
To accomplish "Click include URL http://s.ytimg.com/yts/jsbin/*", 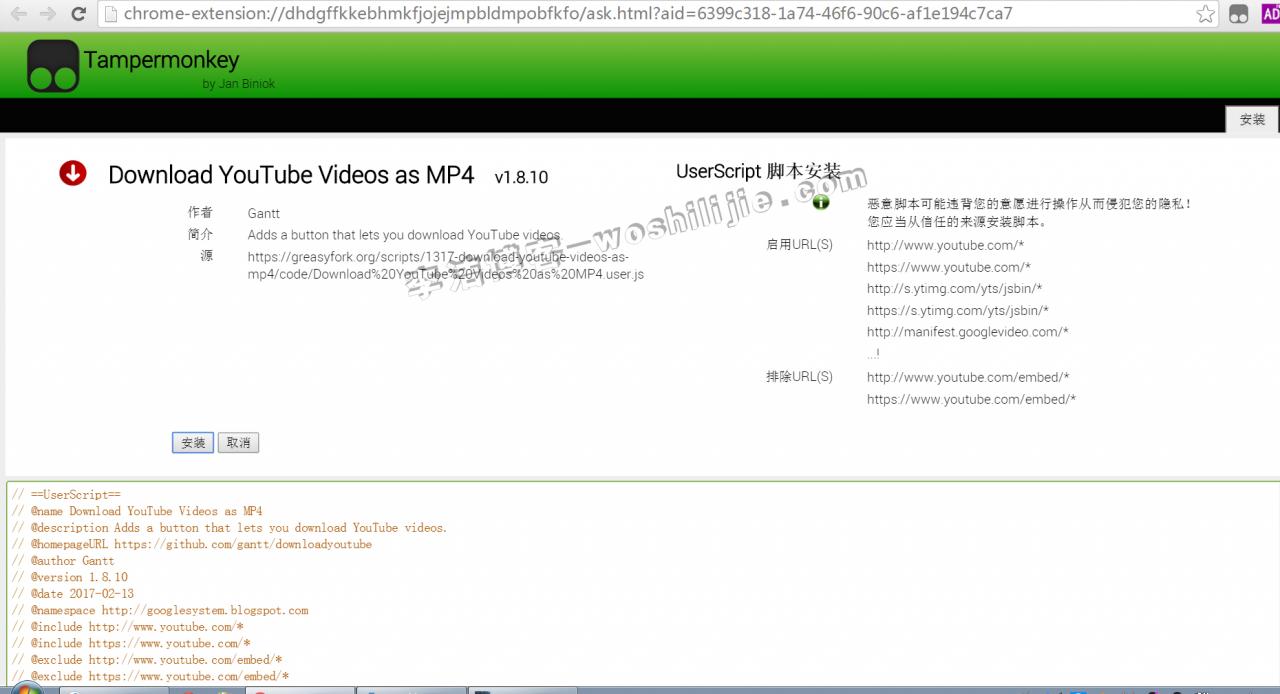I will pyautogui.click(x=954, y=289).
